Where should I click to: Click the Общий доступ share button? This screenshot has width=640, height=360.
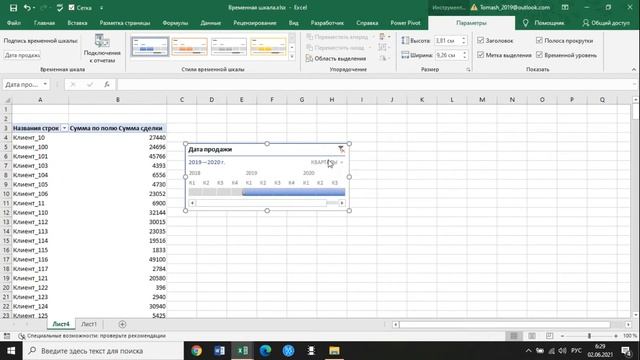pos(606,23)
